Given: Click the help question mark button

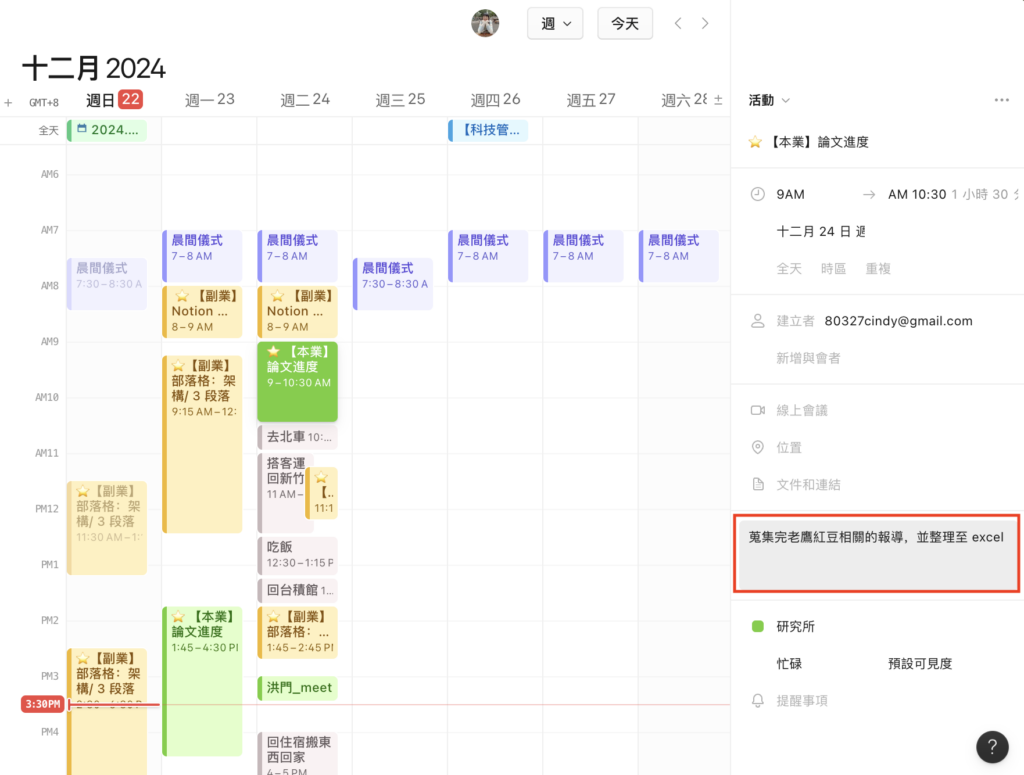Looking at the screenshot, I should pos(991,745).
